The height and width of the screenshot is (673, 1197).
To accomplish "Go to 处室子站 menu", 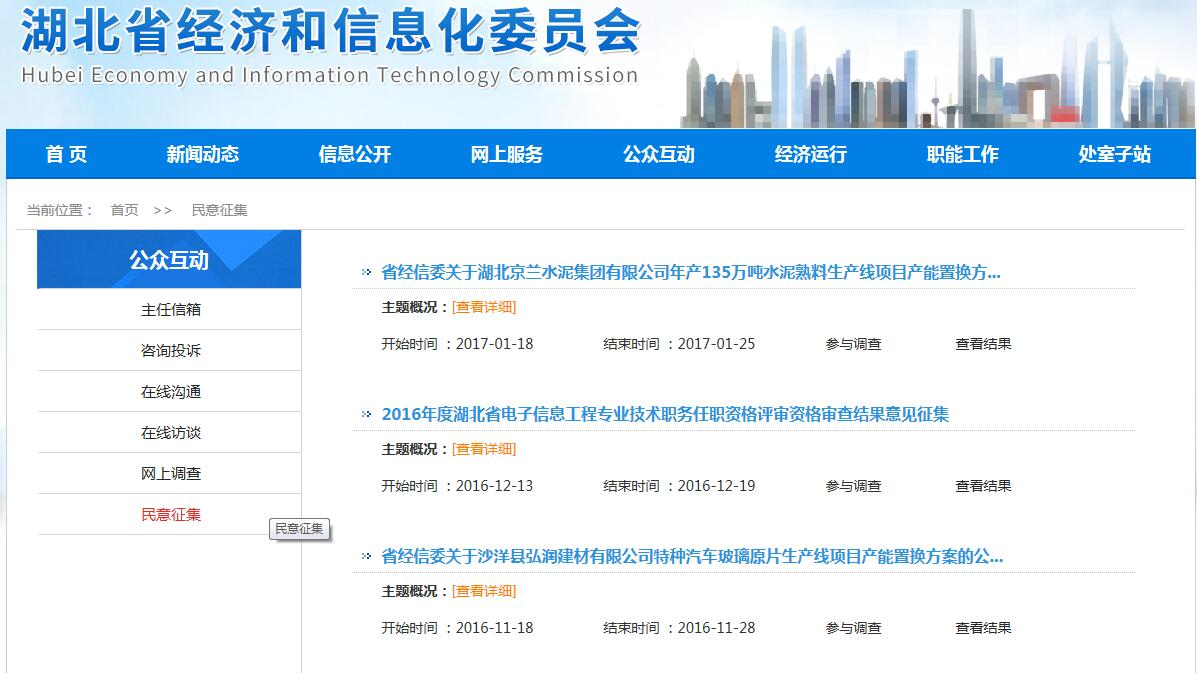I will [x=1115, y=154].
